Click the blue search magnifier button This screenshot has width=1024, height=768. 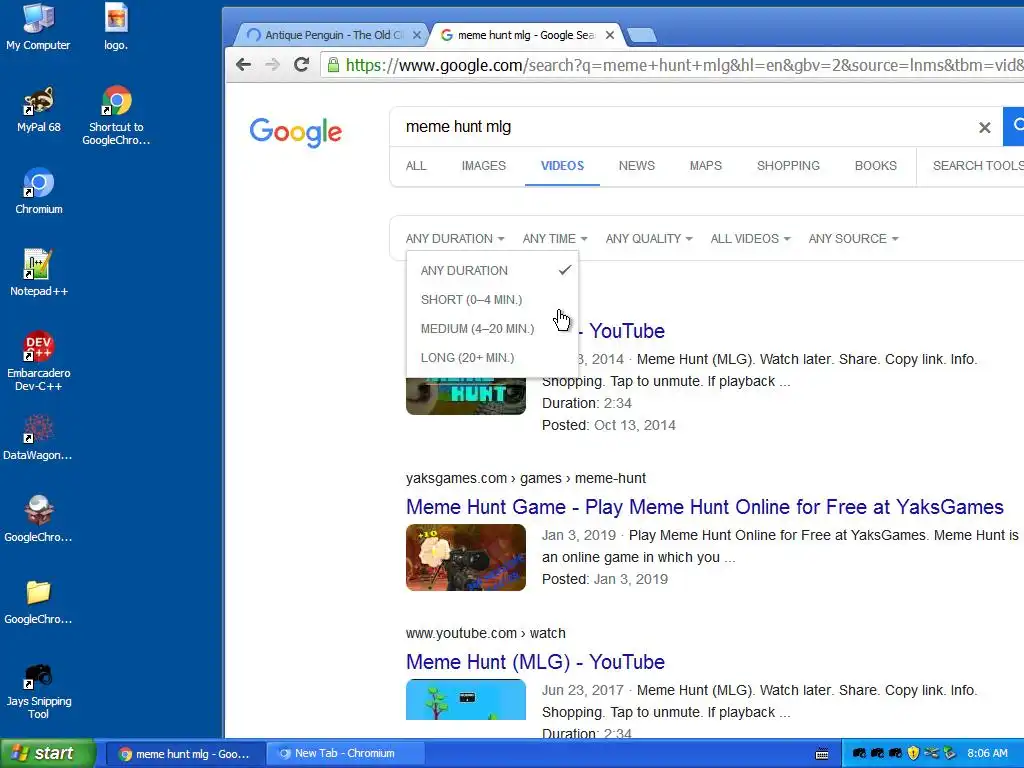[1014, 127]
